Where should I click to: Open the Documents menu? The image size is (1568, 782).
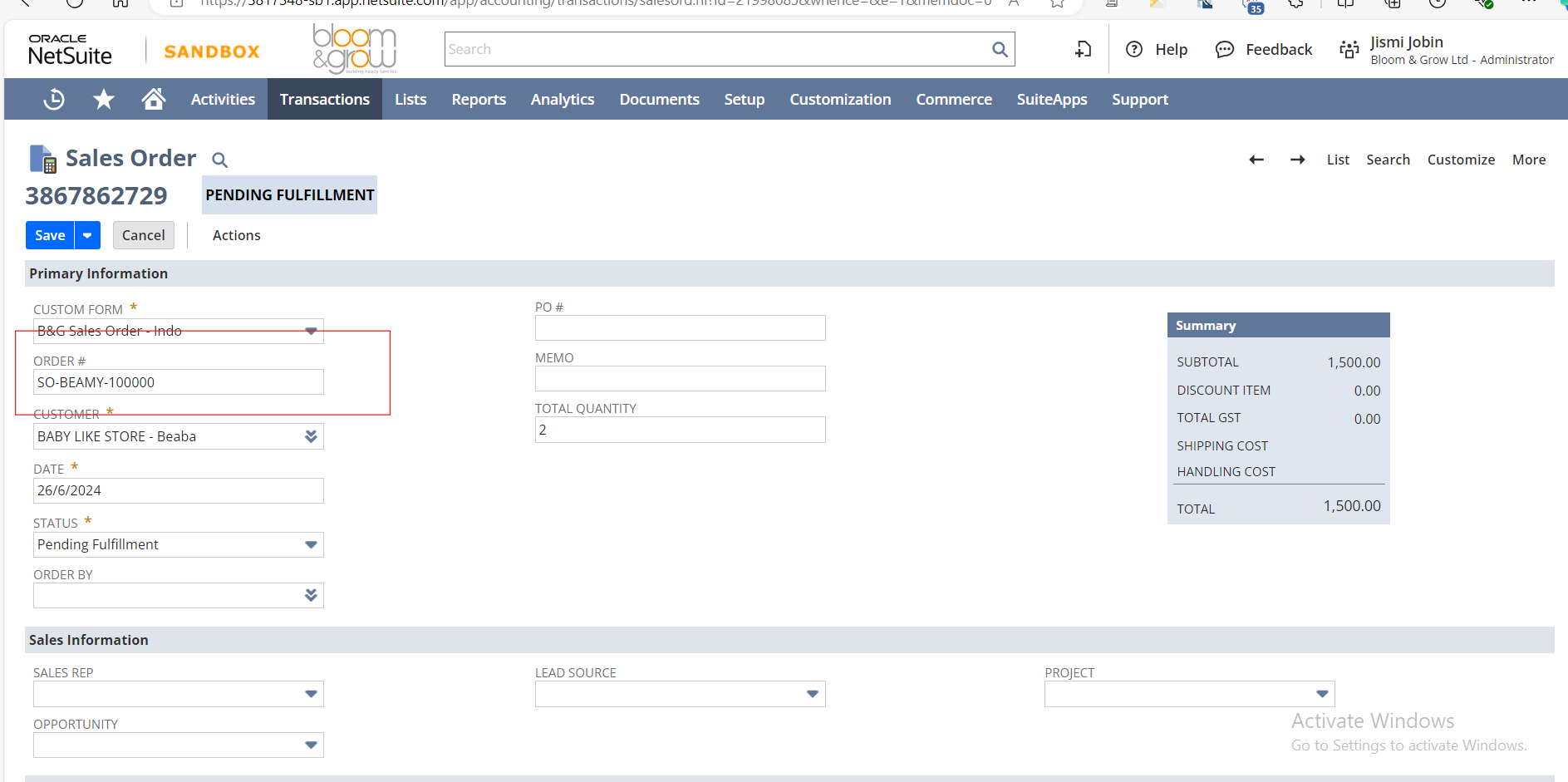click(x=660, y=99)
